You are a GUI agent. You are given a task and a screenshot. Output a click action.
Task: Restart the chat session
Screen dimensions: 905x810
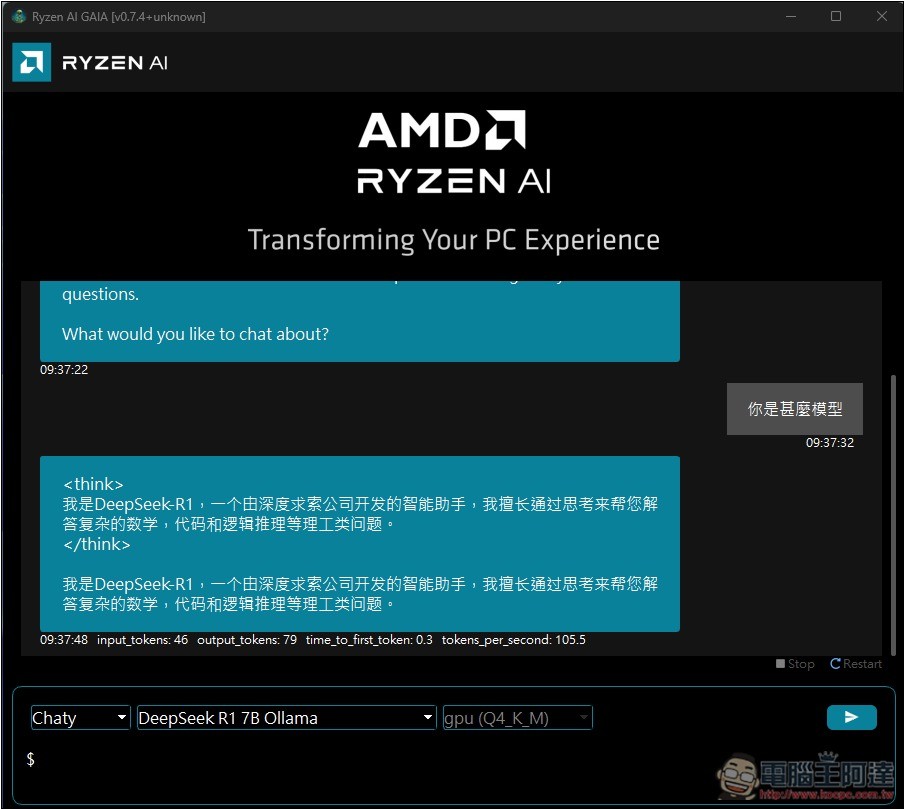(856, 664)
